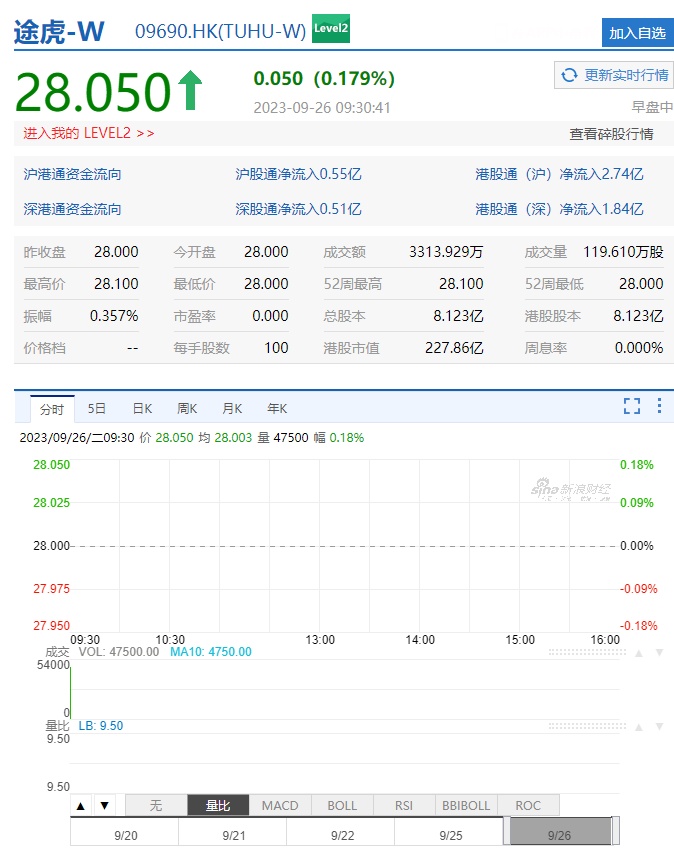674x860 pixels.
Task: Click 9/20 on the date range bar
Action: click(126, 836)
